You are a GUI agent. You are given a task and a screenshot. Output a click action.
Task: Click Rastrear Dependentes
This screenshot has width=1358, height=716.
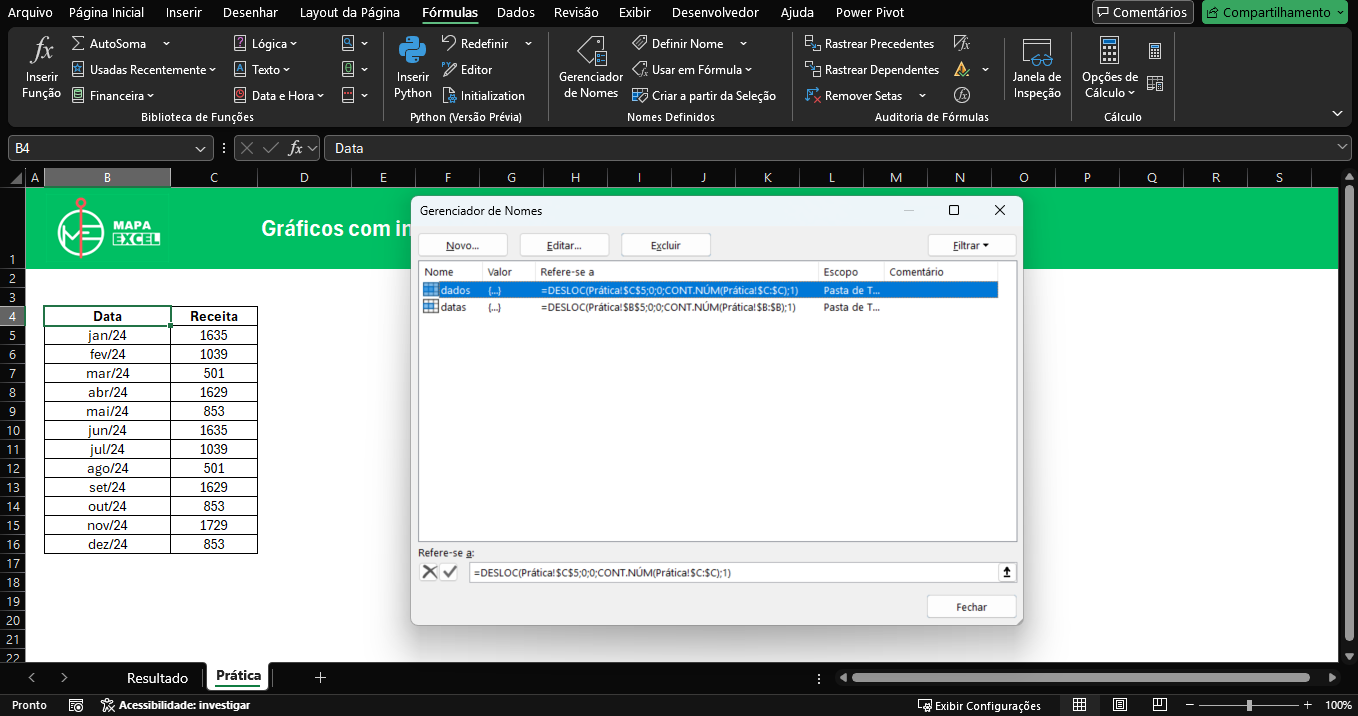[872, 70]
